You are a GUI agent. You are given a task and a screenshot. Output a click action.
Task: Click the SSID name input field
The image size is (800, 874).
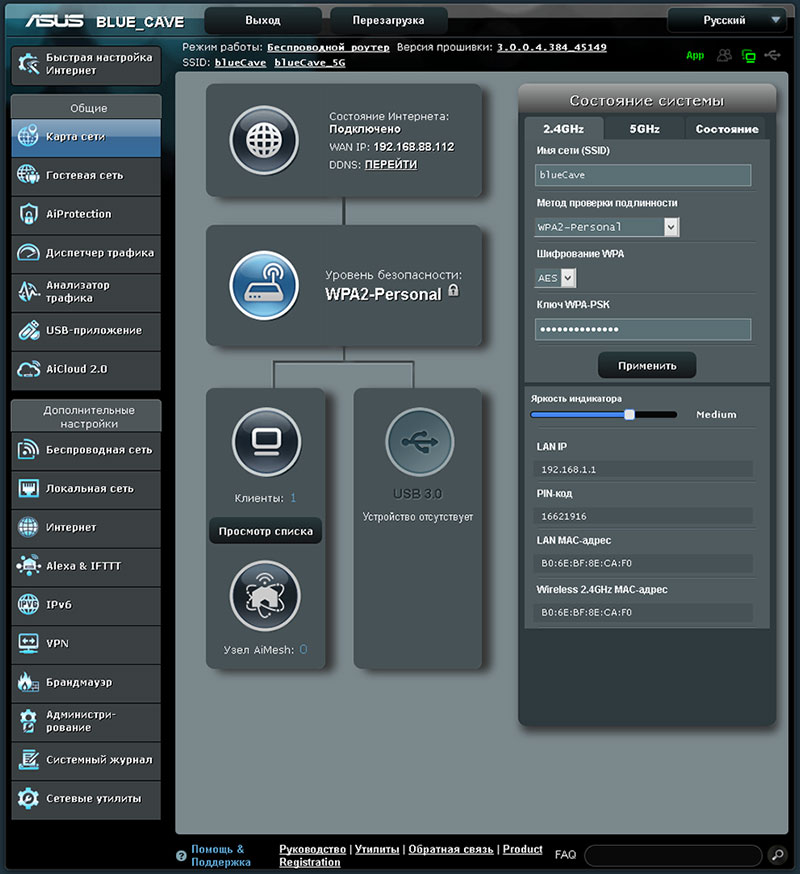click(643, 175)
